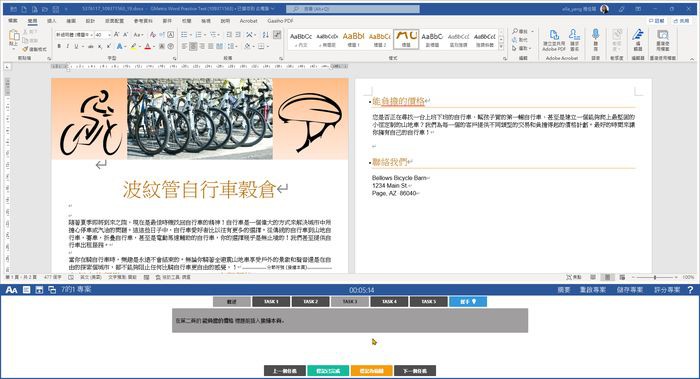Click the Enclose Characters icon

coord(171,46)
